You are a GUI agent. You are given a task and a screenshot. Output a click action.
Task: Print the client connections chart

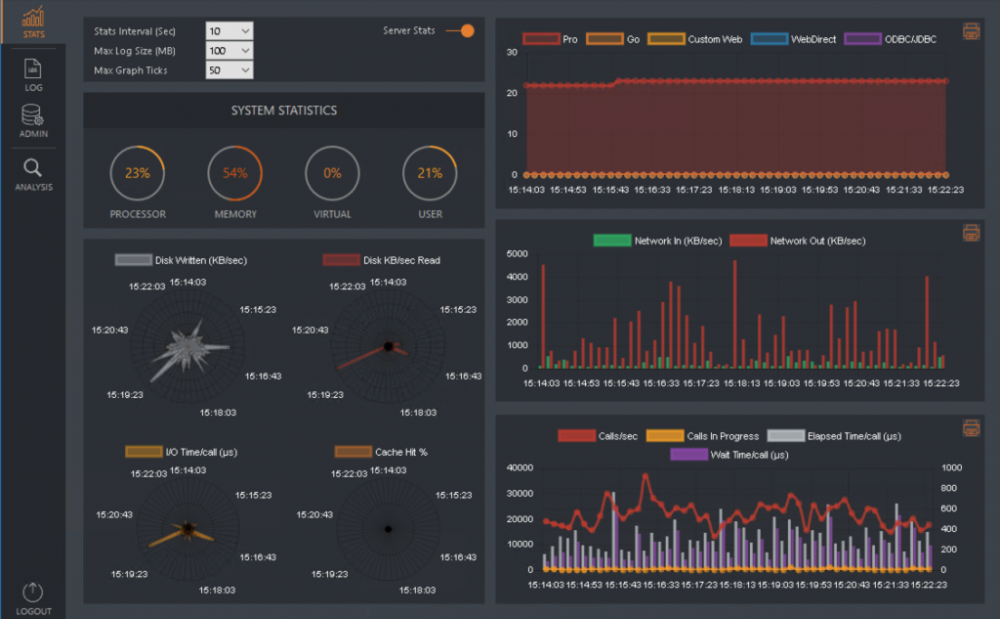click(970, 31)
